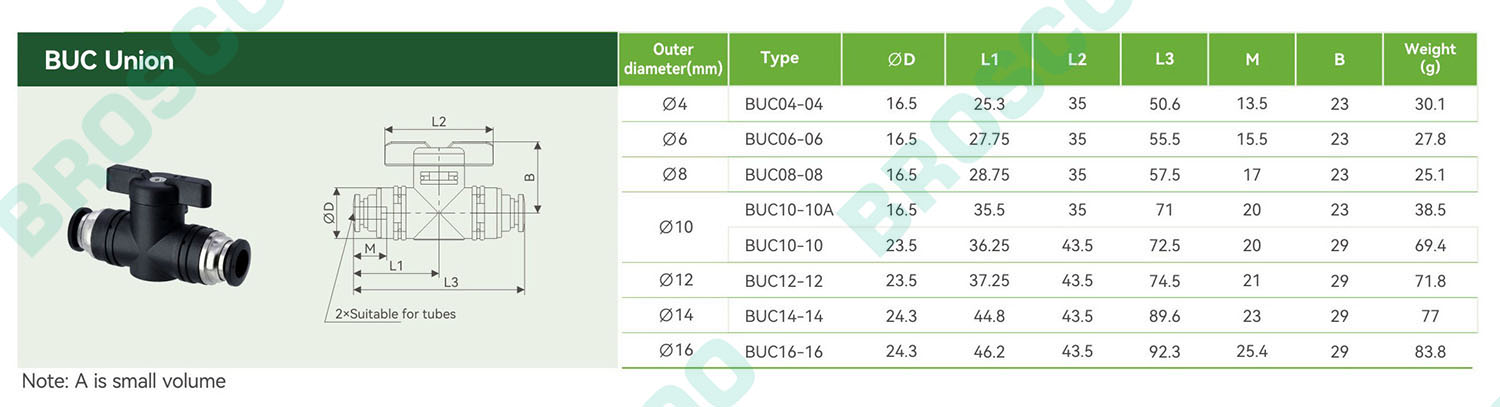Viewport: 1500px width, 407px height.
Task: Click the ∅D dimension label in drawing
Action: (x=329, y=212)
